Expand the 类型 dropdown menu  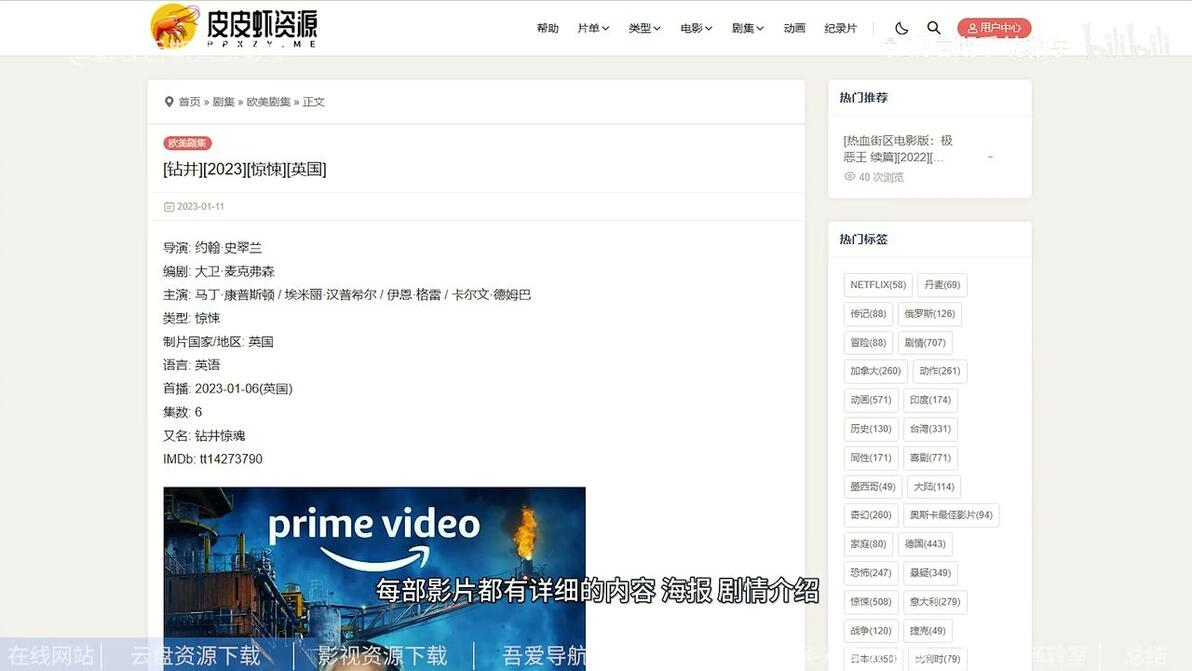[644, 28]
